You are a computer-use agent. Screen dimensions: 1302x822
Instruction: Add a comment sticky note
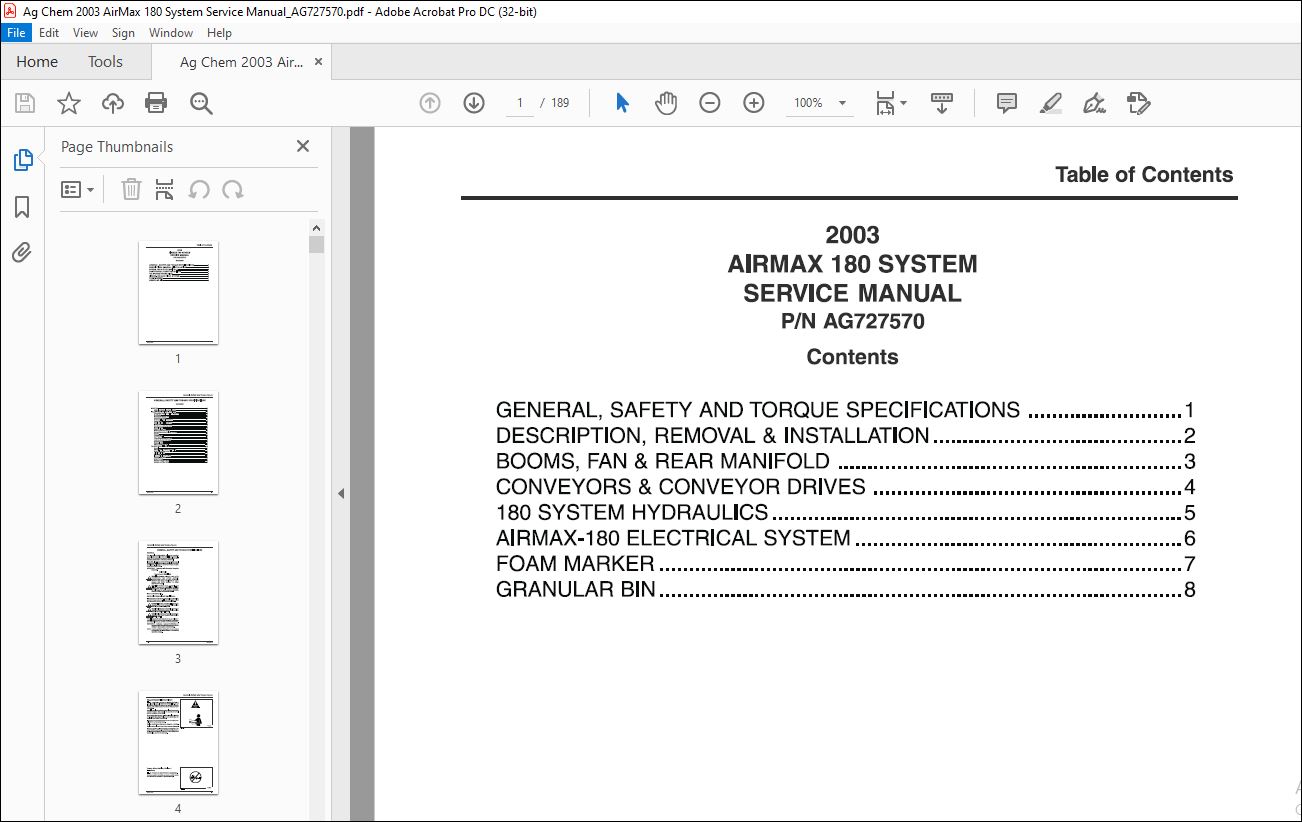click(x=1007, y=103)
